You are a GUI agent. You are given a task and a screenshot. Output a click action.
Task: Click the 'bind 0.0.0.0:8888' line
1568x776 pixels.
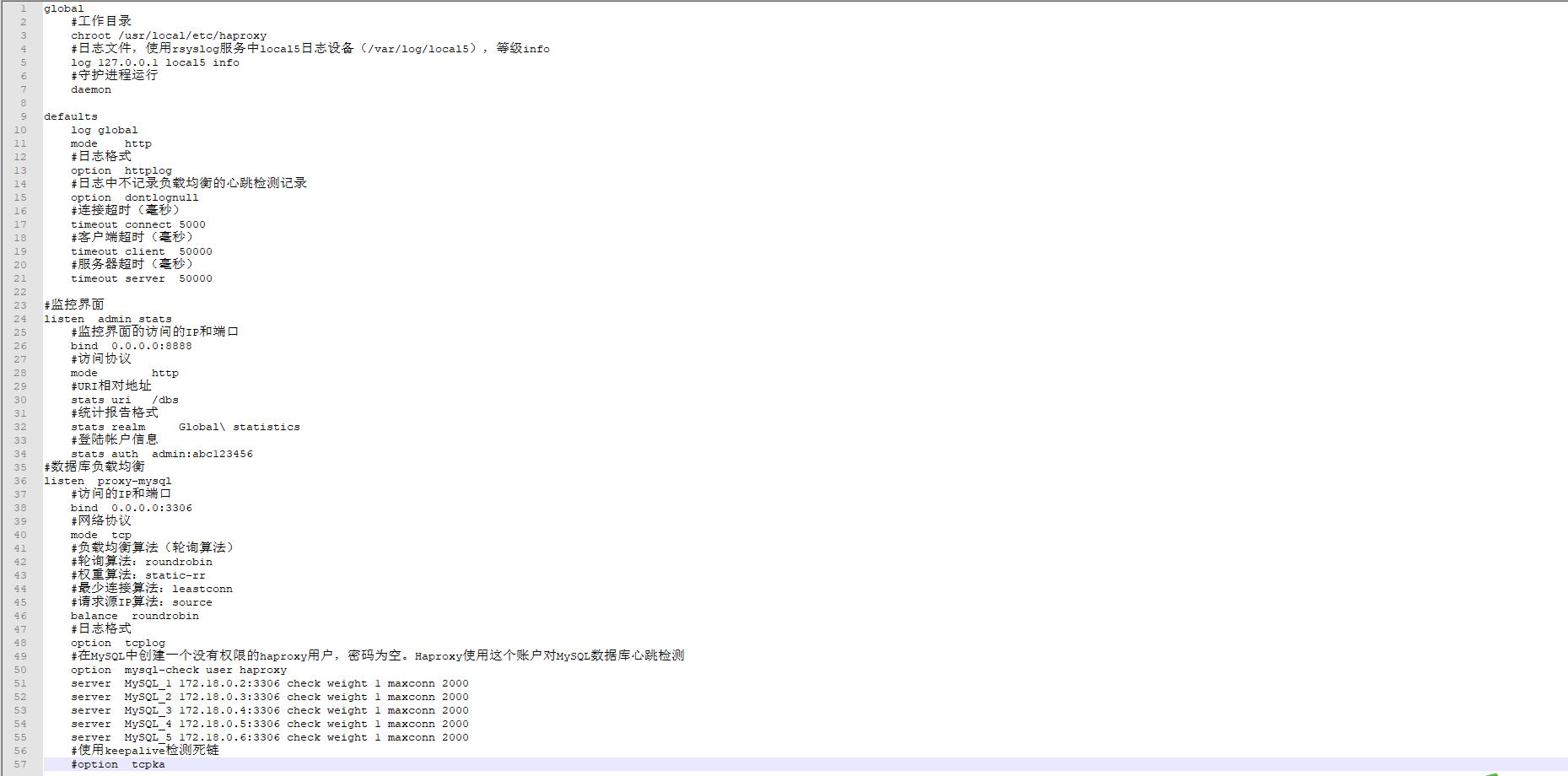[x=132, y=346]
